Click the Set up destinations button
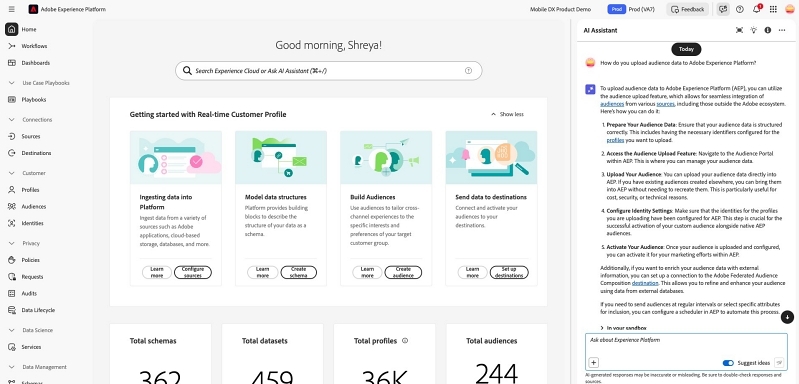 [509, 272]
